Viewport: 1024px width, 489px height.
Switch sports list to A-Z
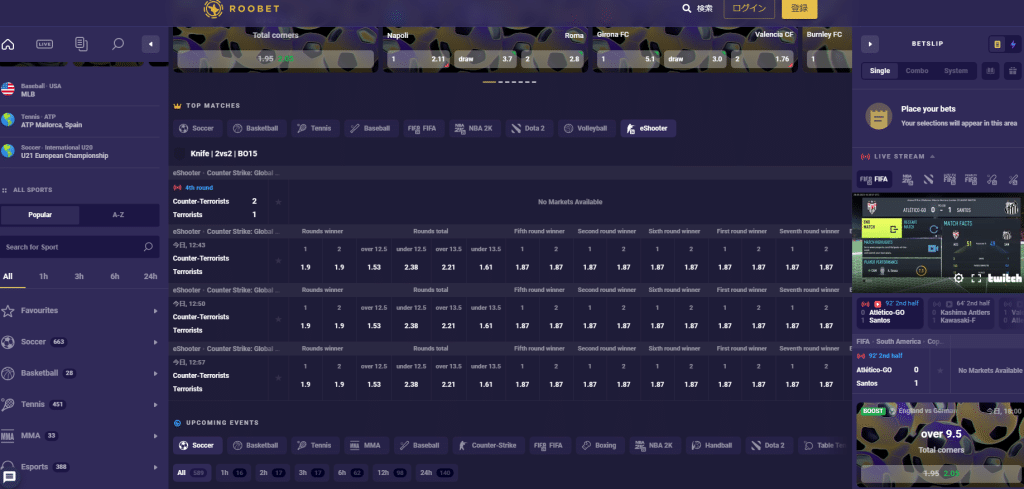(x=119, y=215)
